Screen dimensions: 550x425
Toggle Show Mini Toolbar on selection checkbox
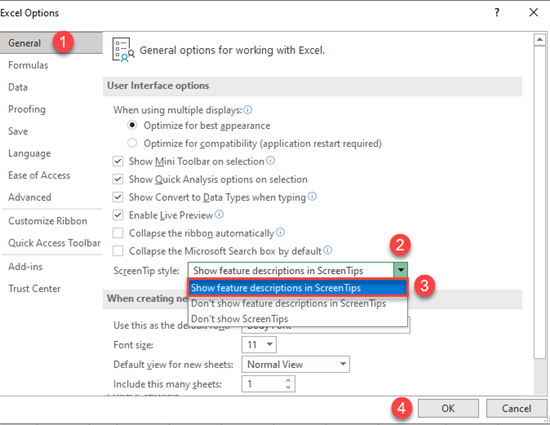[118, 161]
